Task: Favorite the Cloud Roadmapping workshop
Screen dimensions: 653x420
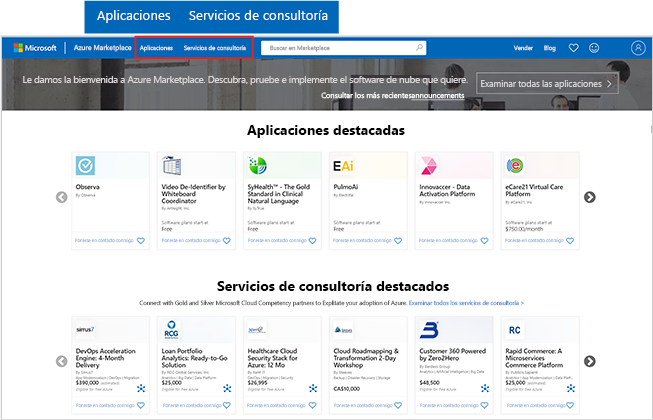Action: pos(398,405)
